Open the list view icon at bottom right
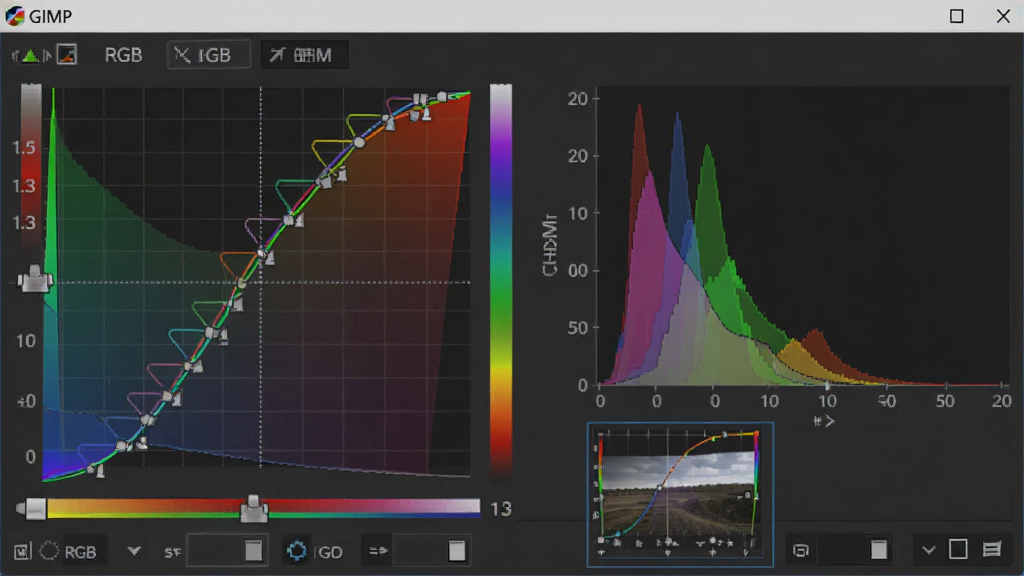Screen dimensions: 1024x576 (992, 549)
